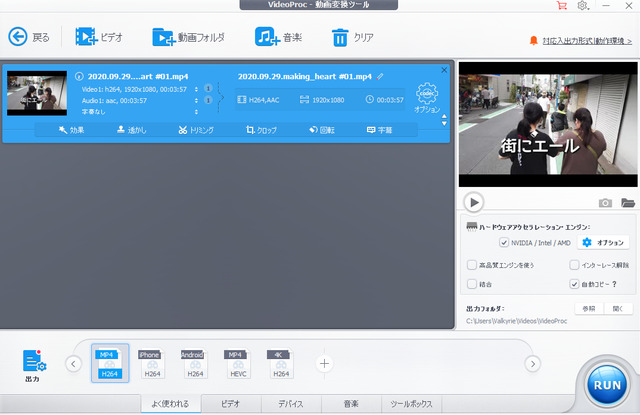Open the 対応入出力形式 link
Viewport: 640px width, 415px height.
point(587,41)
